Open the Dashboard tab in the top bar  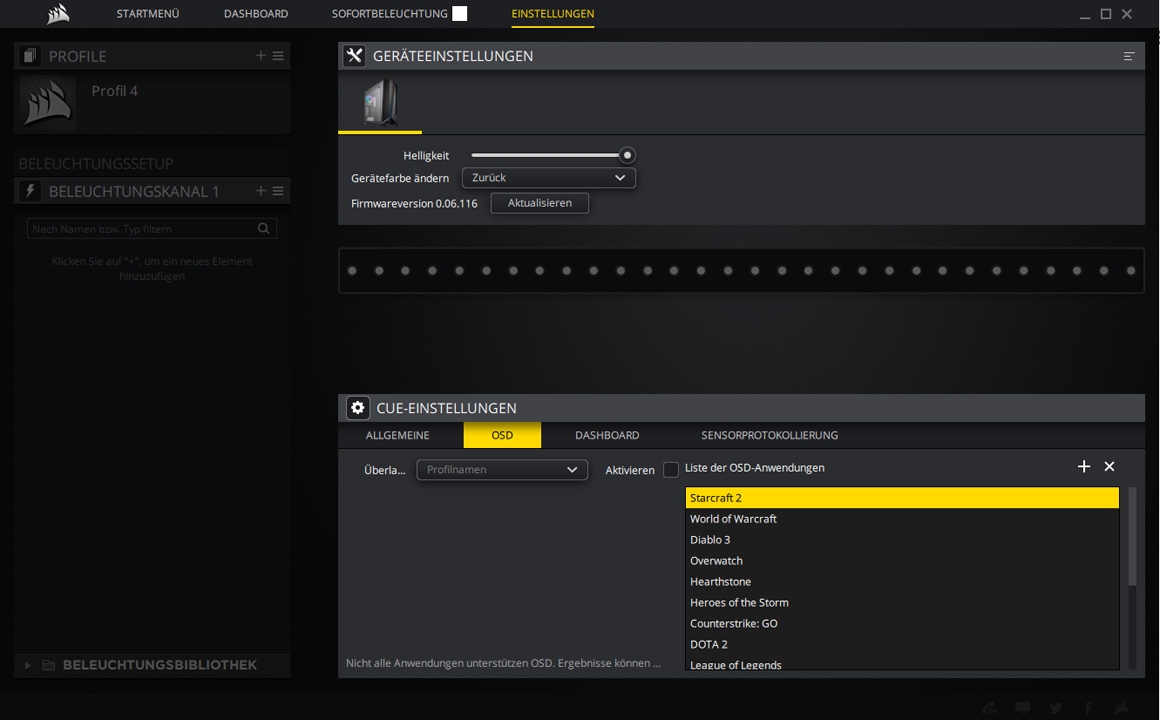[256, 13]
